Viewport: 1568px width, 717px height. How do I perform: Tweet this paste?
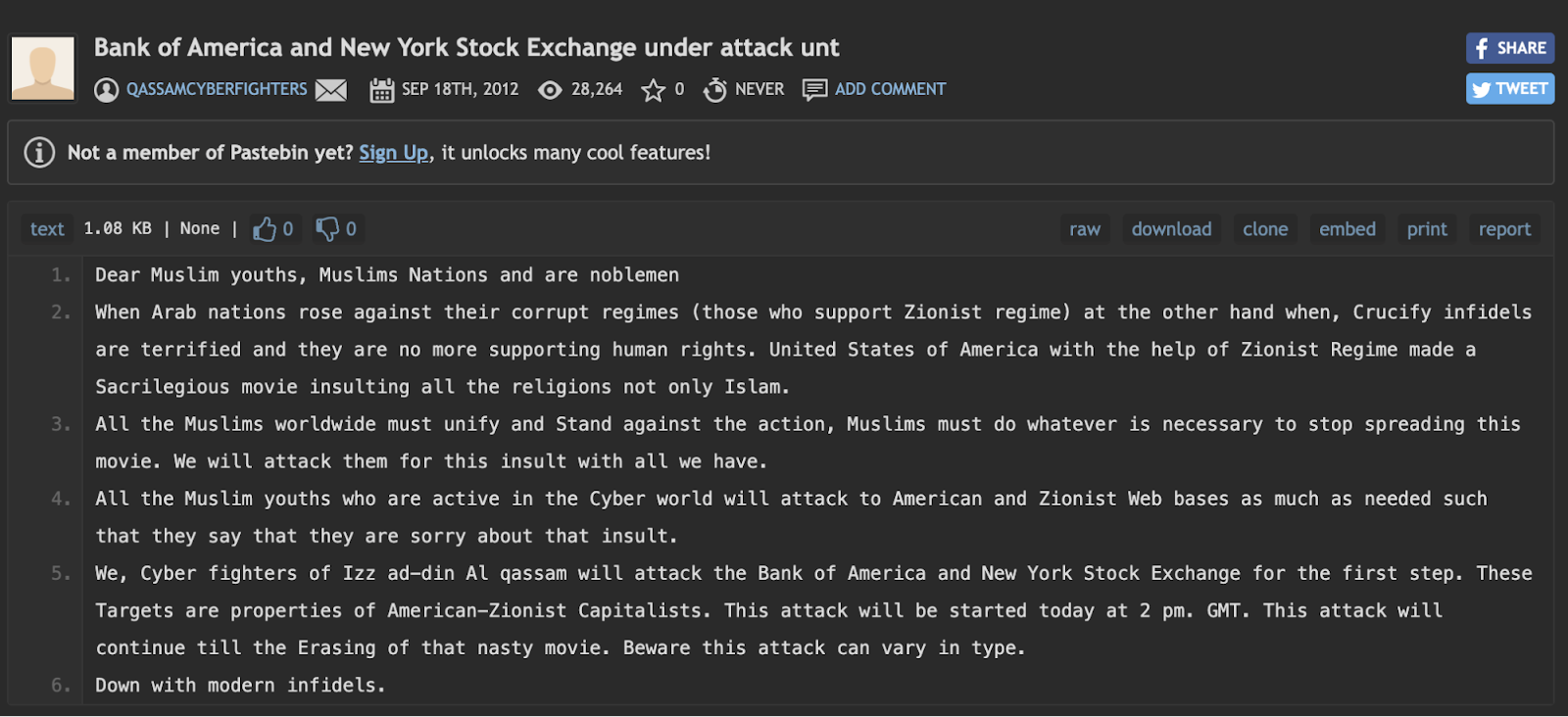tap(1510, 88)
